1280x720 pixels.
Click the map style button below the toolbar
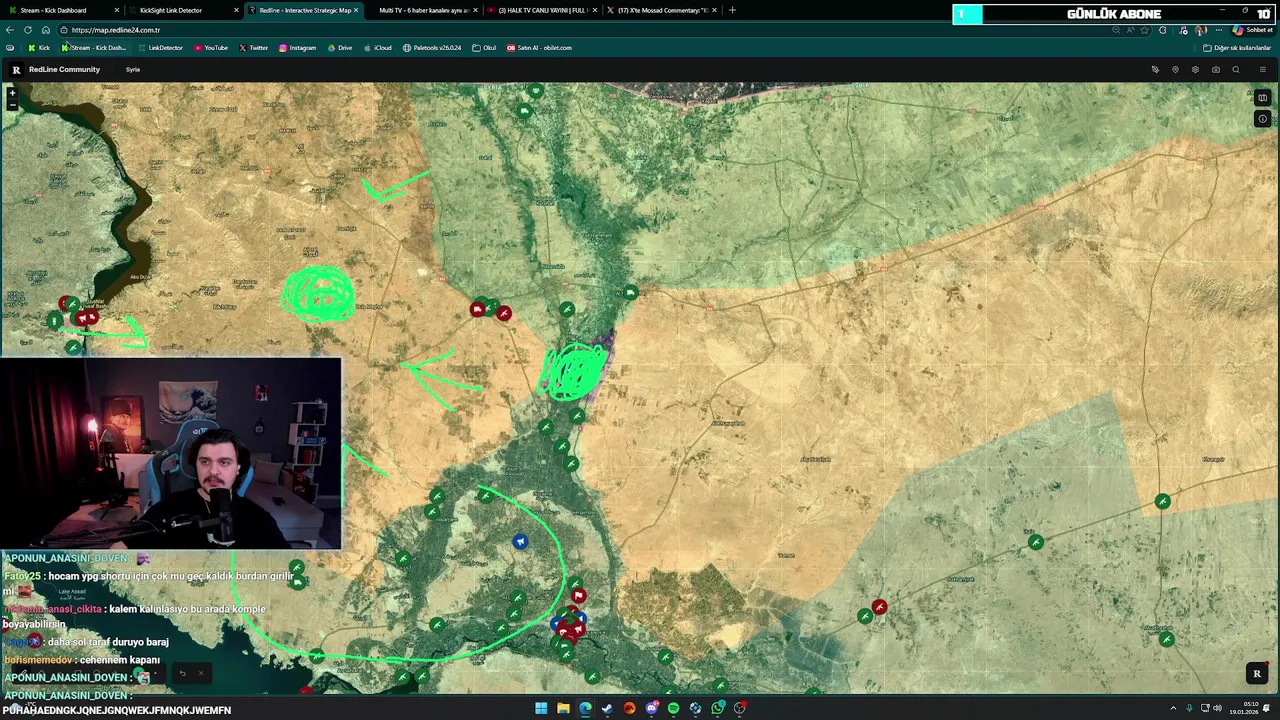tap(1262, 98)
